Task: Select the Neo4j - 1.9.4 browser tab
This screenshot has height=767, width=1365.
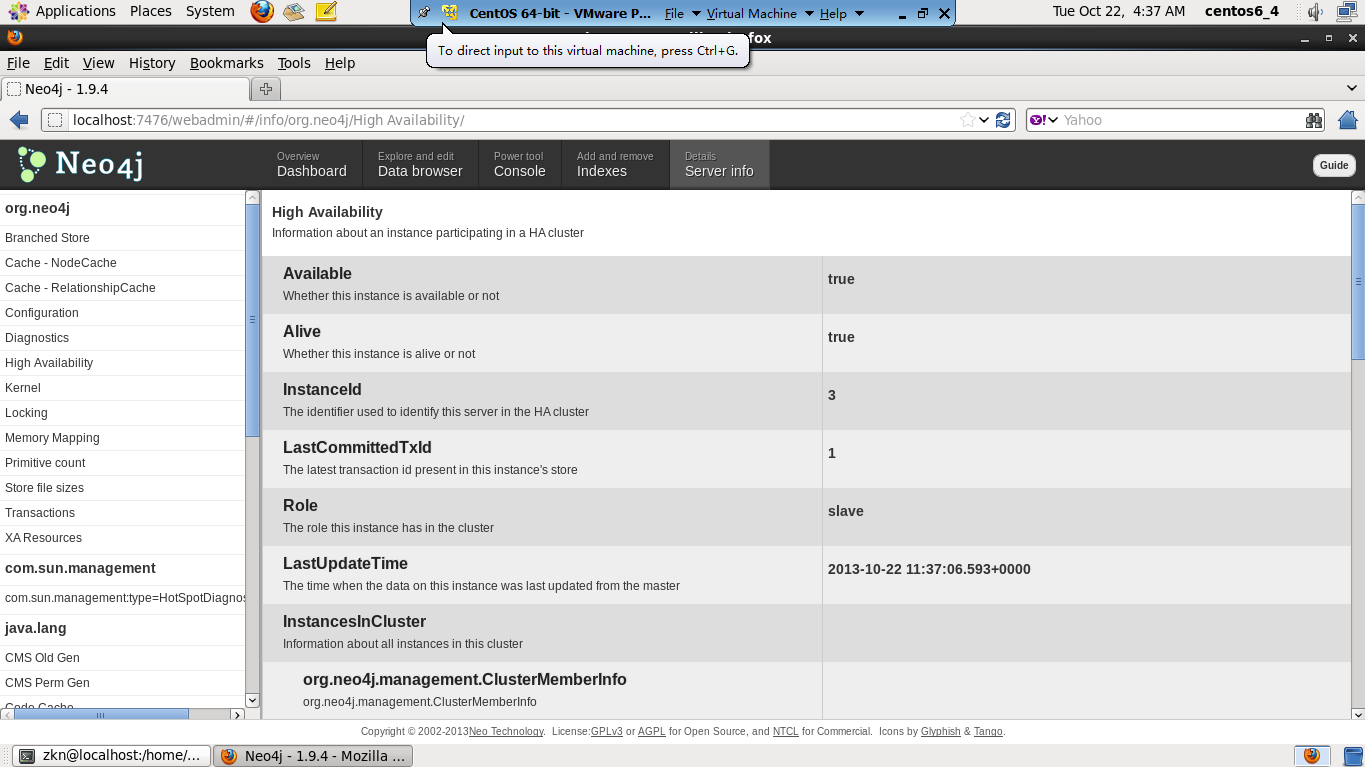Action: (124, 89)
